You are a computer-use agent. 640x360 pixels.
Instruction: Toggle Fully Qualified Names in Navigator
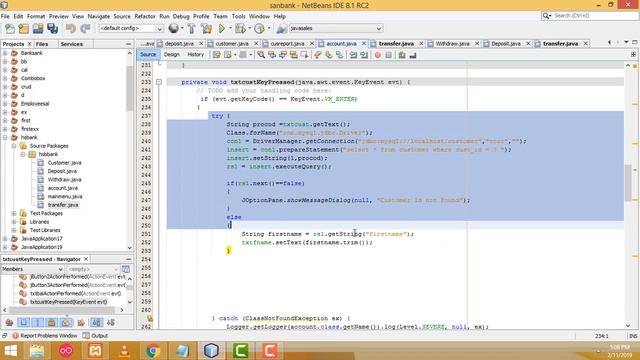click(81, 323)
